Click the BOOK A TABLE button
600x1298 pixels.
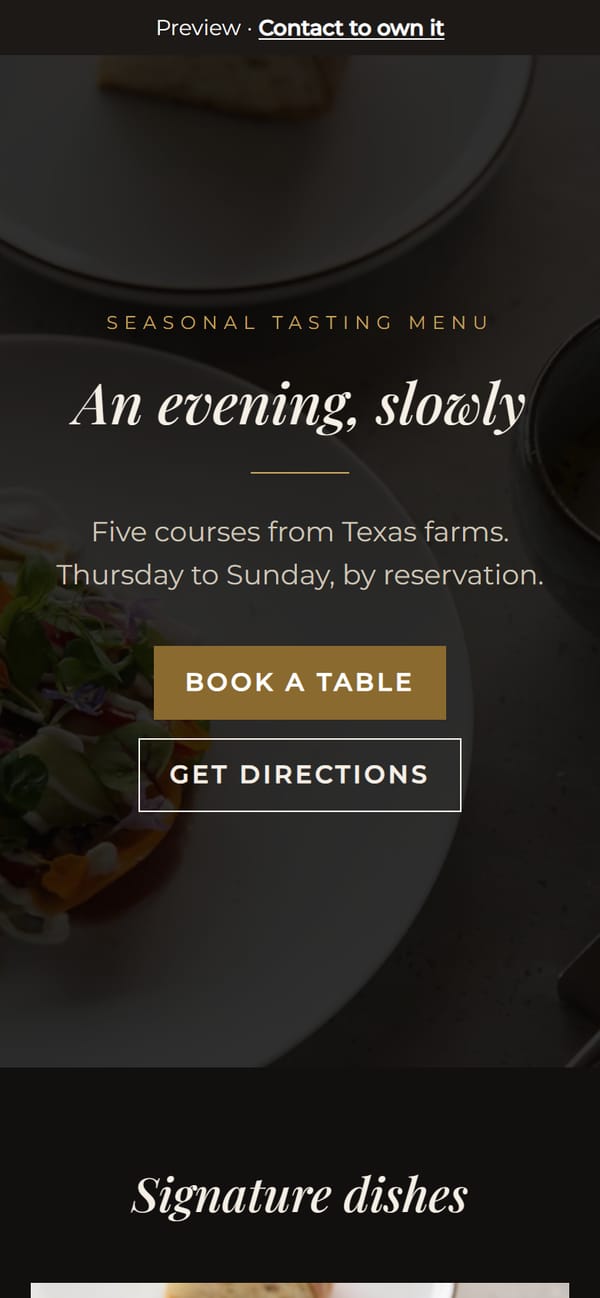300,682
